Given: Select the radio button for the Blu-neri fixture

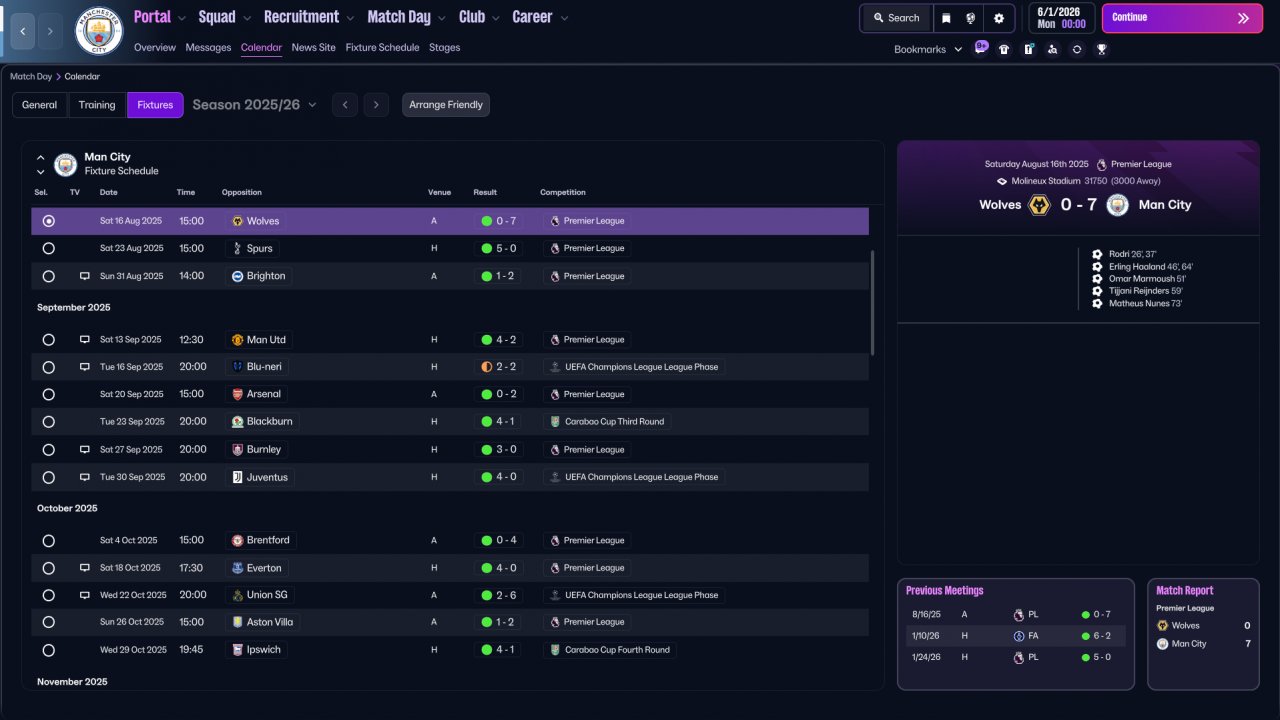Looking at the screenshot, I should tap(49, 367).
